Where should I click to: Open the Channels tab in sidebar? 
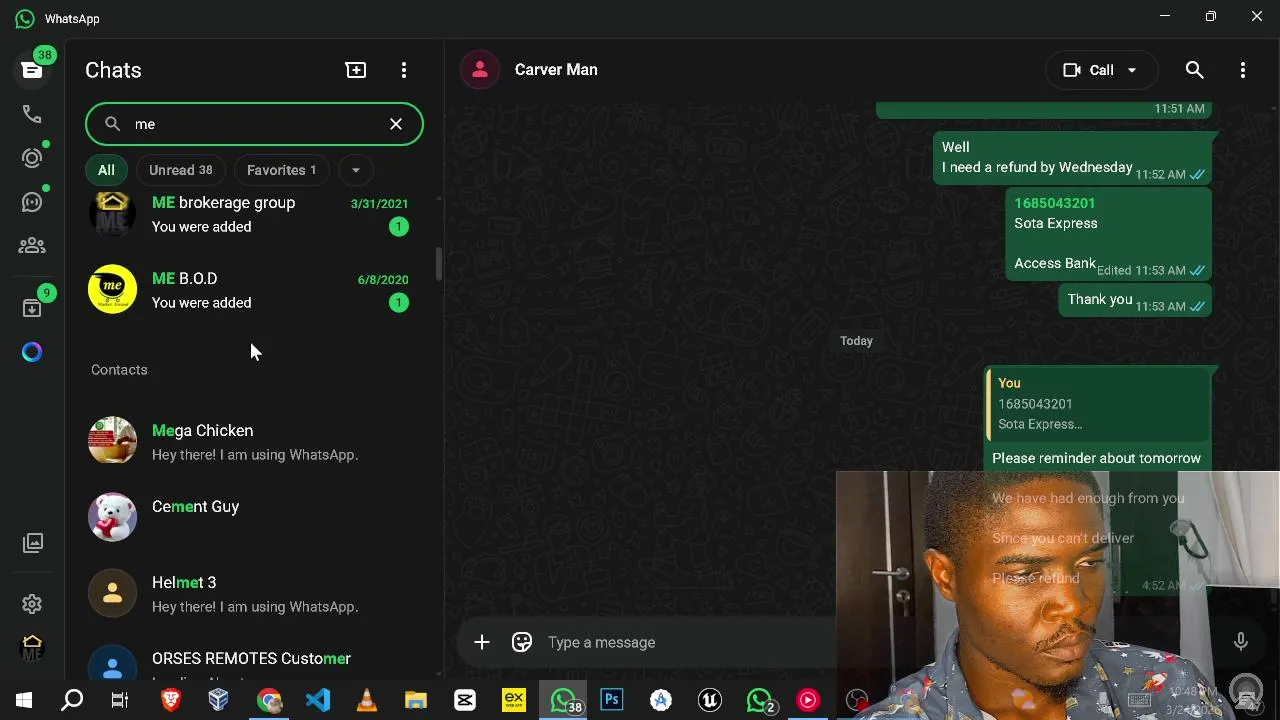coord(32,202)
